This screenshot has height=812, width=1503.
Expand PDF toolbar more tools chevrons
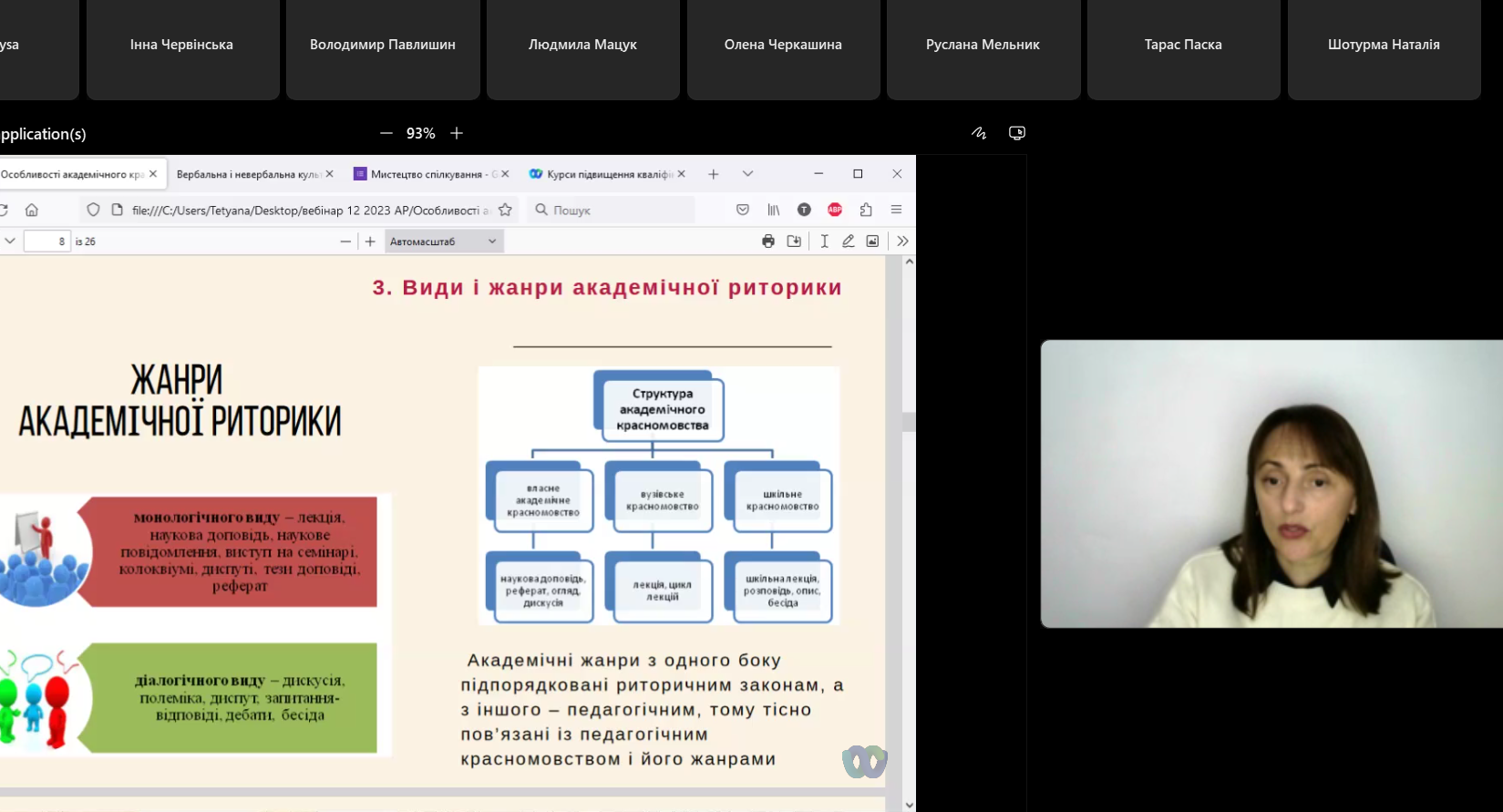tap(902, 242)
